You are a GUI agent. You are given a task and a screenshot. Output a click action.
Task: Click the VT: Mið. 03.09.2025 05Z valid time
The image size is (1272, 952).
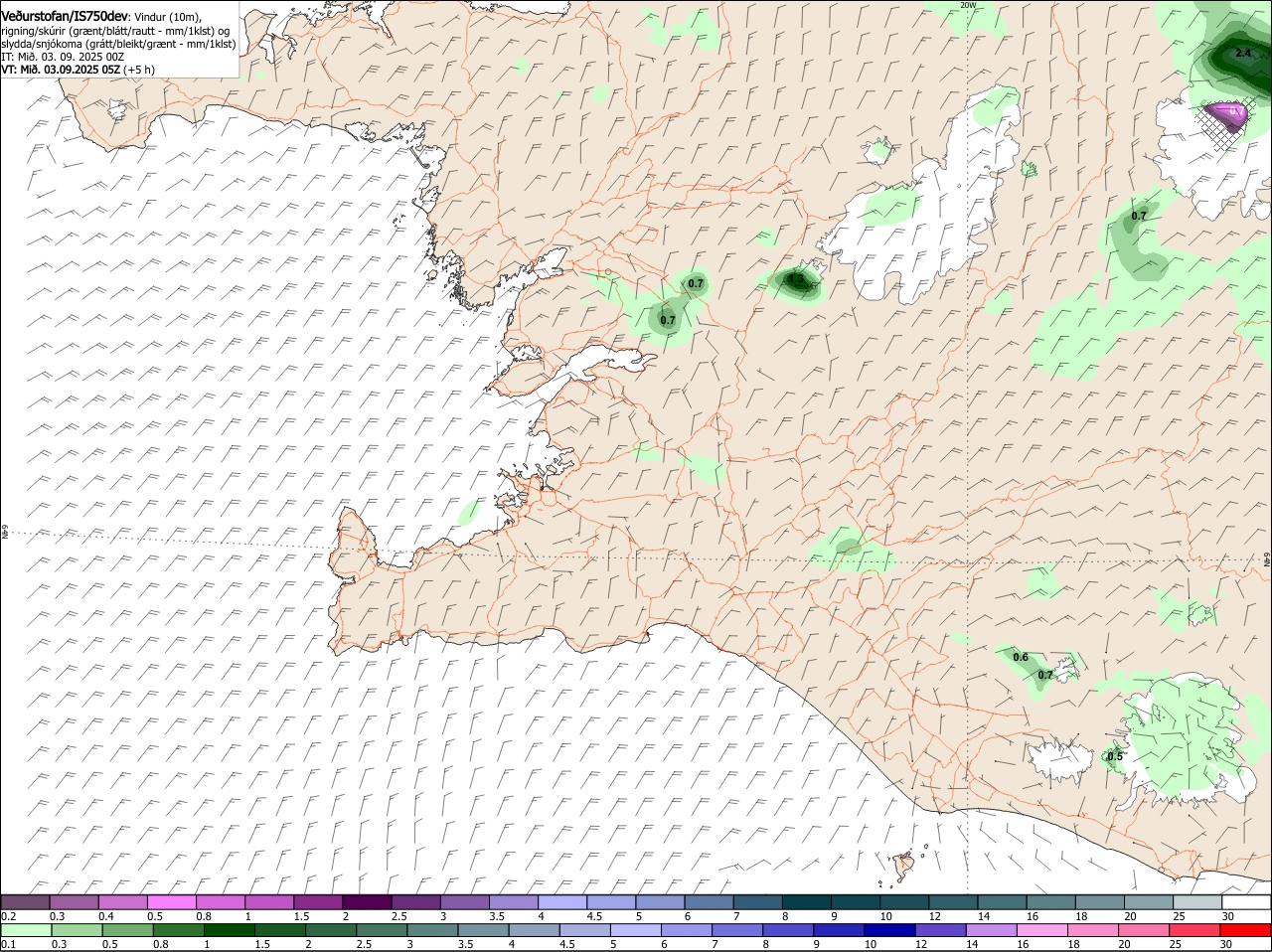61,70
